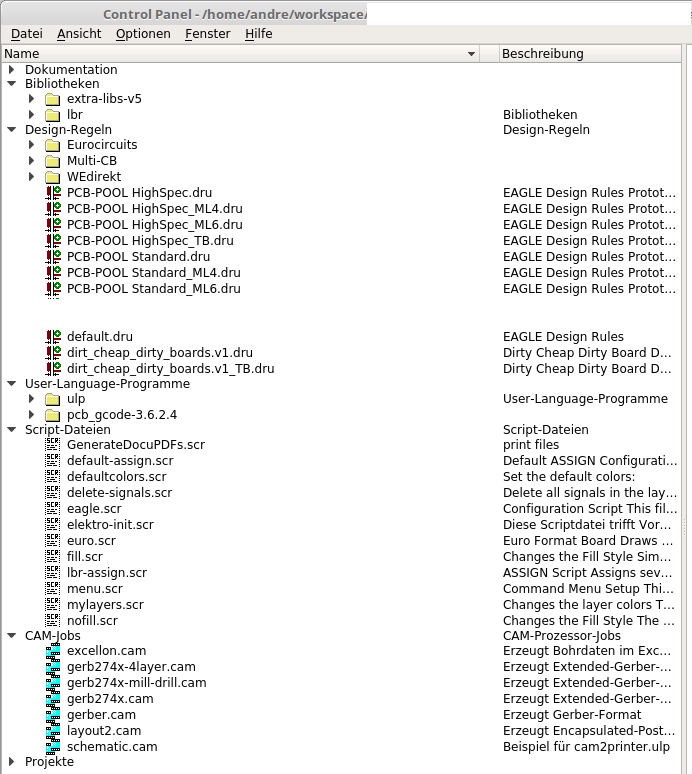Select layout2.cam file name
Image resolution: width=692 pixels, height=774 pixels.
point(104,731)
